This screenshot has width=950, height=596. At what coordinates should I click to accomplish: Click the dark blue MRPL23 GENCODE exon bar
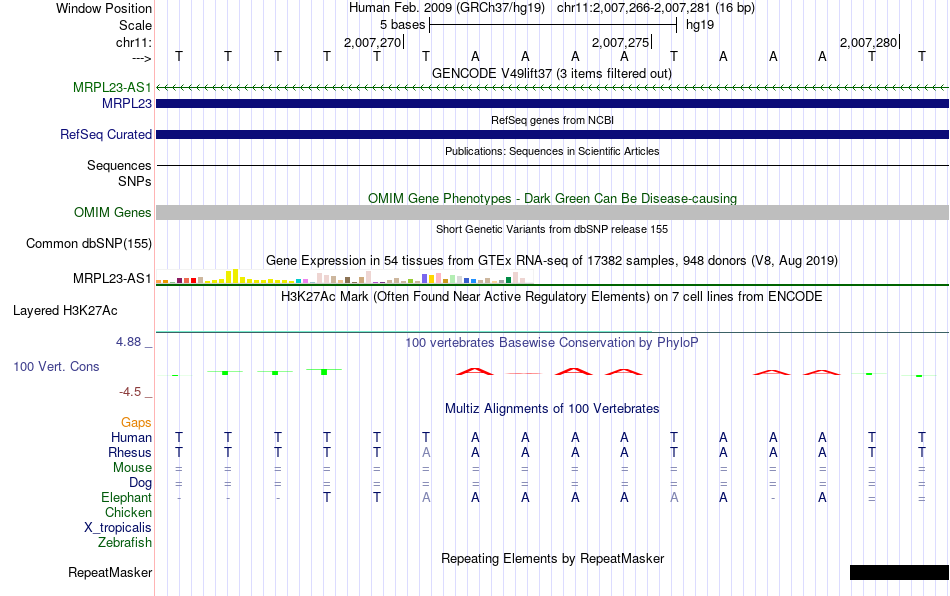point(552,104)
